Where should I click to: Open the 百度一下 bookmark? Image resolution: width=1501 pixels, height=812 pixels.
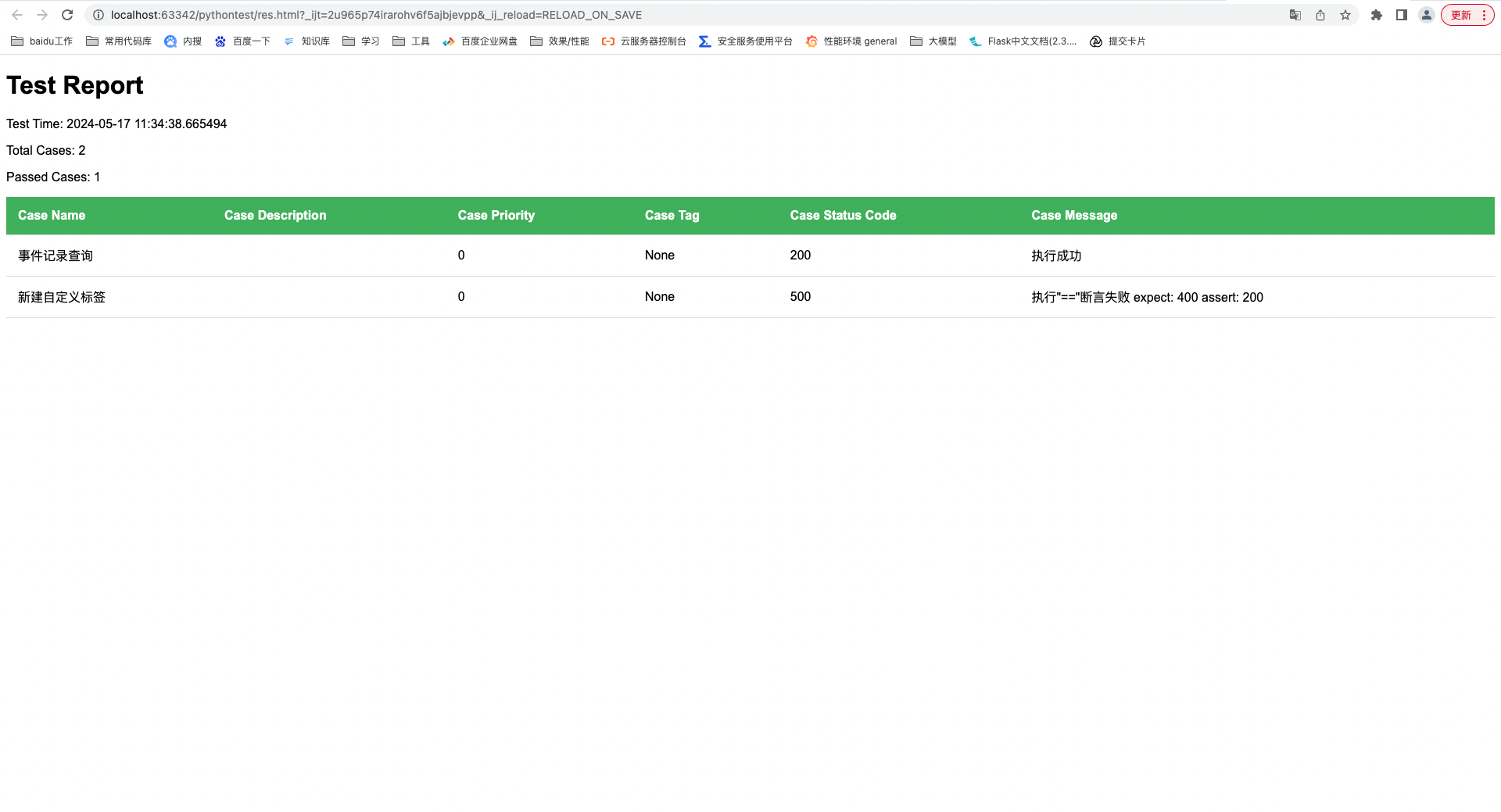click(242, 41)
